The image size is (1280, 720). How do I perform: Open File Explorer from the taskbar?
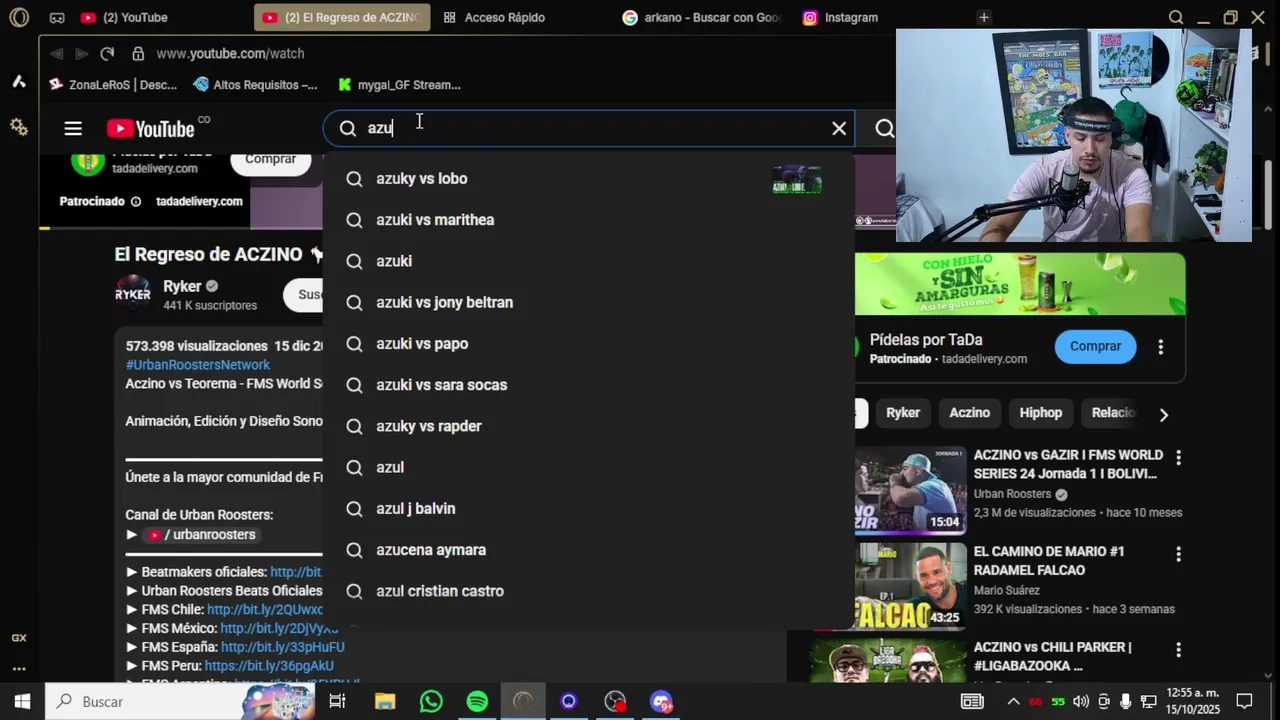point(384,701)
